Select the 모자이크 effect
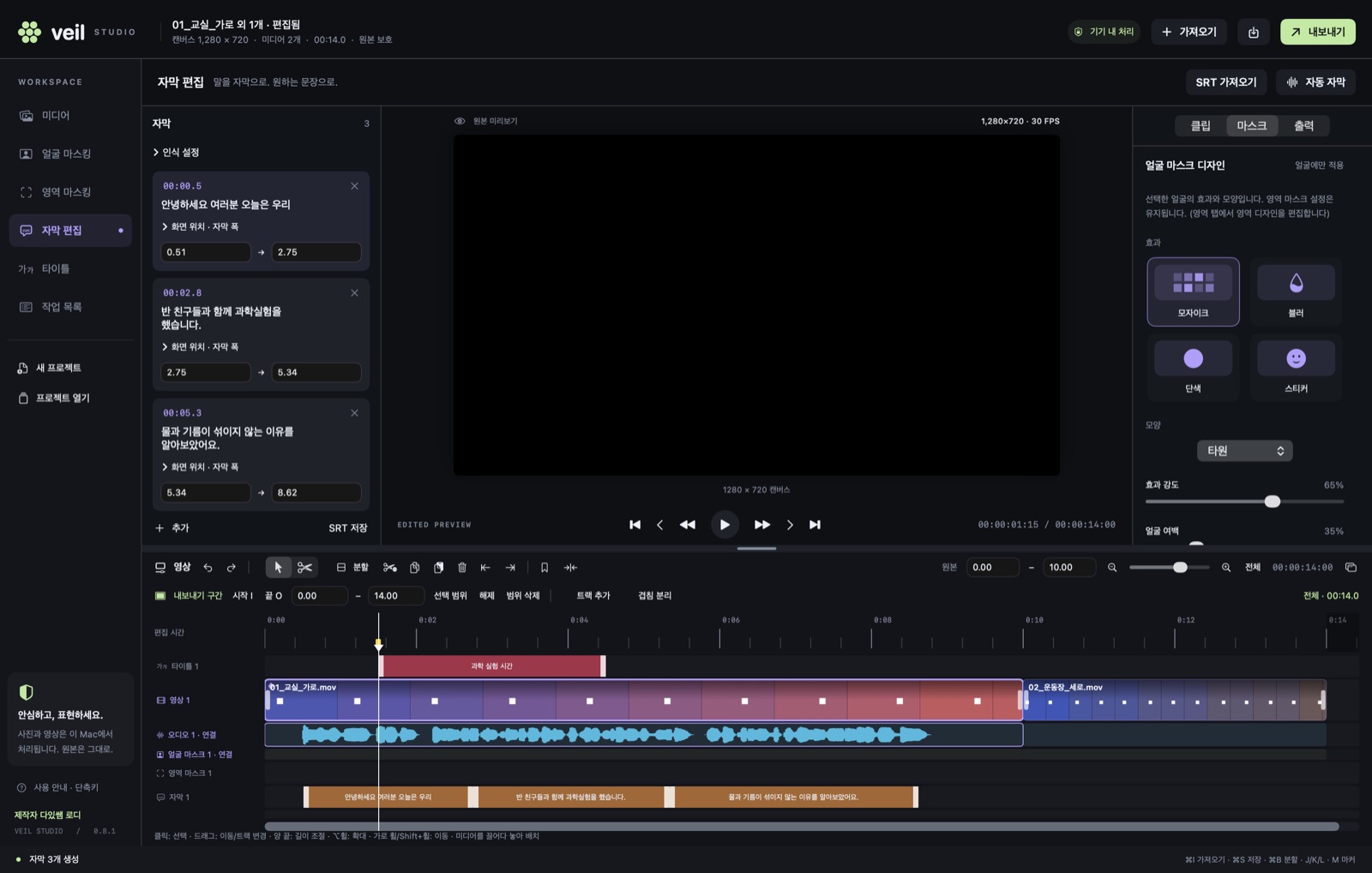The width and height of the screenshot is (1372, 873). [1193, 292]
